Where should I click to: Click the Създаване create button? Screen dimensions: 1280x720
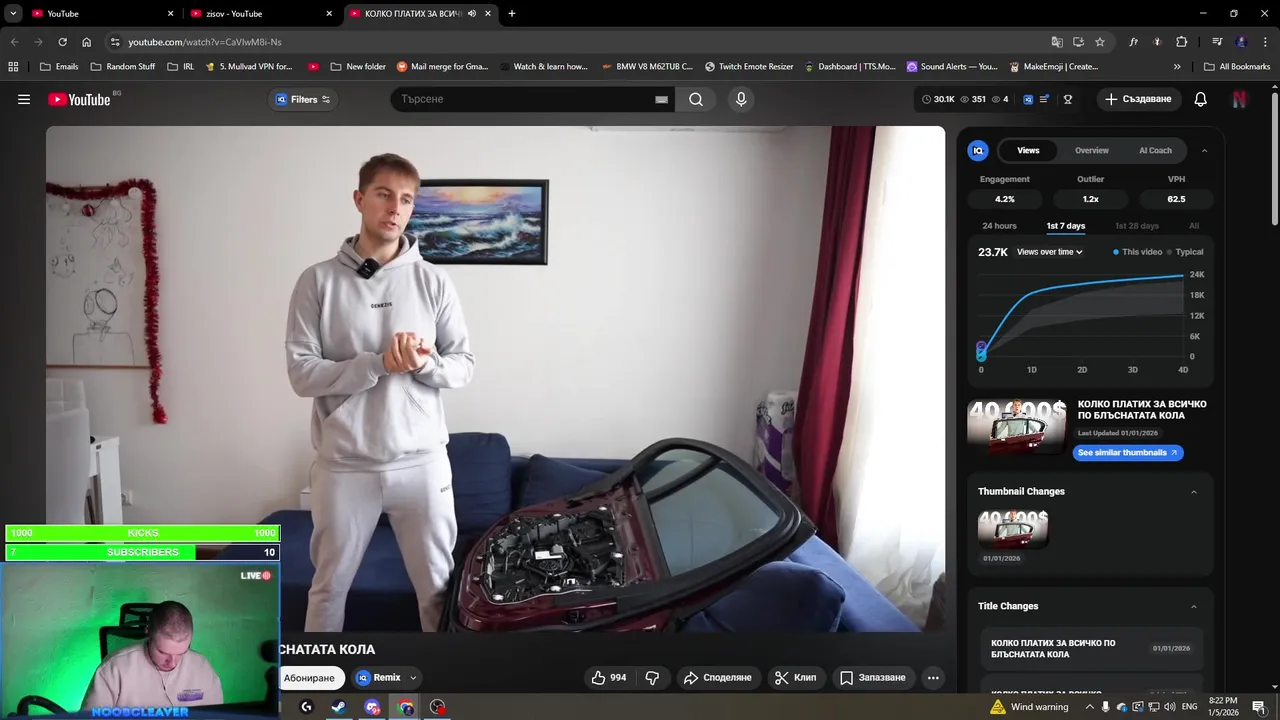point(1138,99)
